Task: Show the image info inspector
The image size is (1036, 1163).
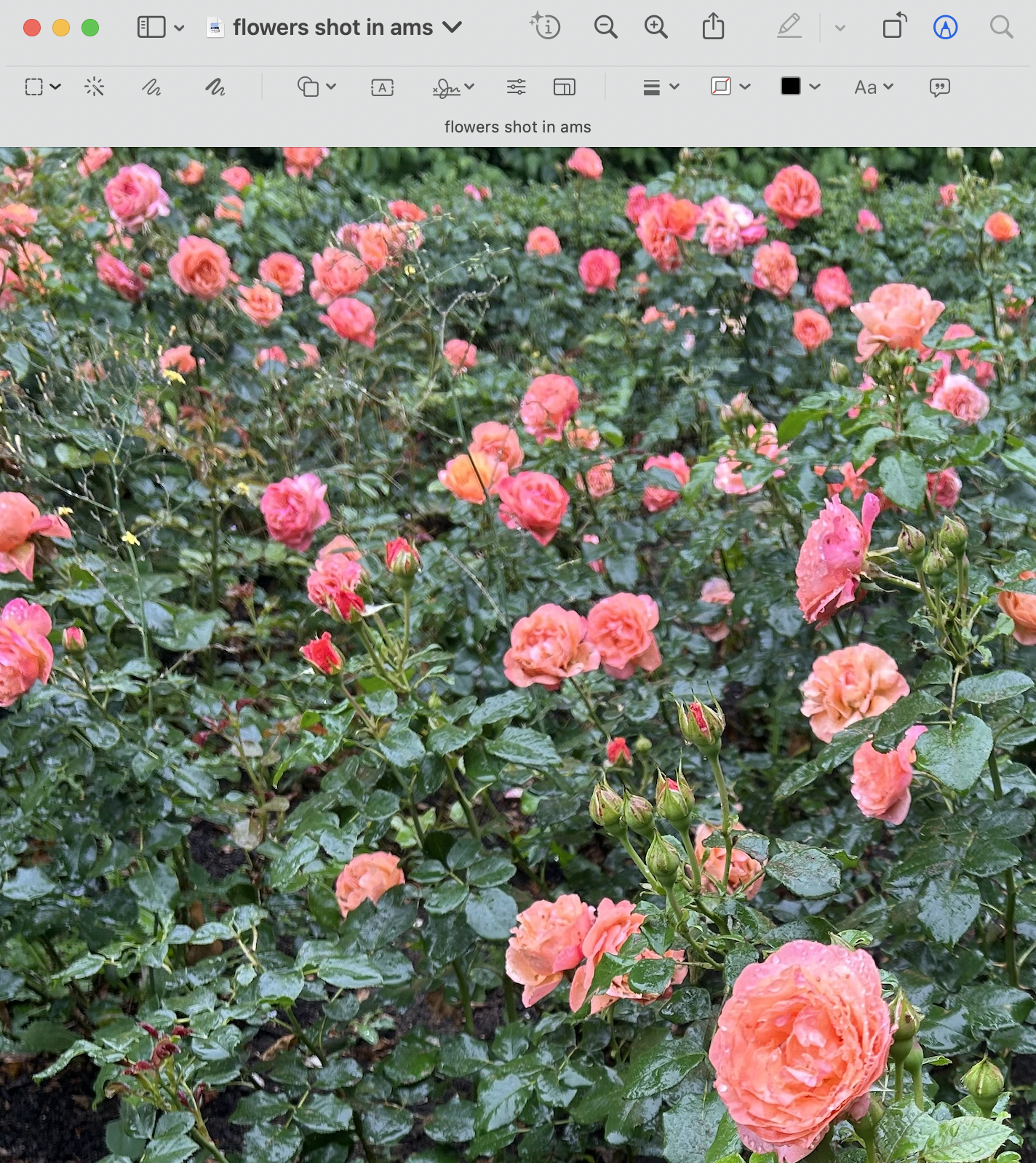Action: pyautogui.click(x=544, y=27)
